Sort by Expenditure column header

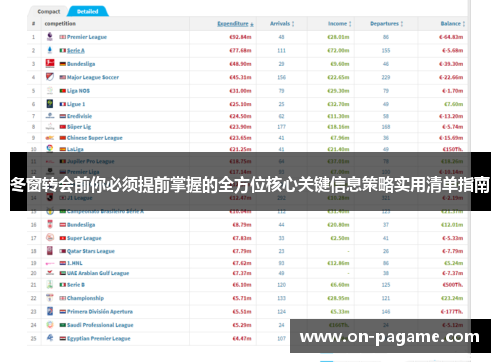click(235, 24)
